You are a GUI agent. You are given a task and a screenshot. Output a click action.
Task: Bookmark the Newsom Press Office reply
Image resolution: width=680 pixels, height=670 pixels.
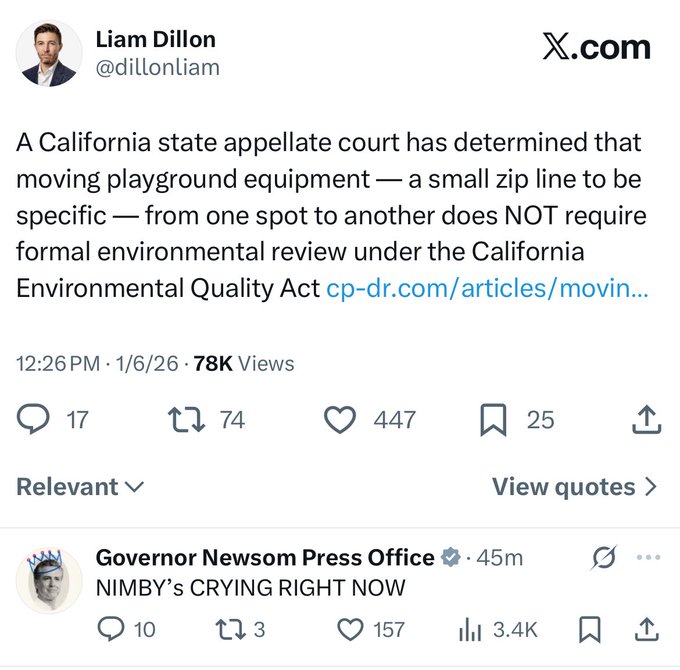tap(590, 629)
